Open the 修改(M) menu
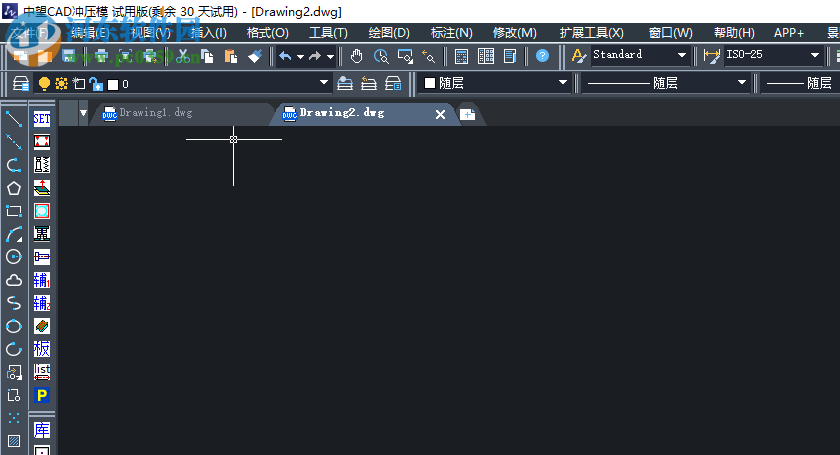This screenshot has height=455, width=840. pyautogui.click(x=514, y=33)
